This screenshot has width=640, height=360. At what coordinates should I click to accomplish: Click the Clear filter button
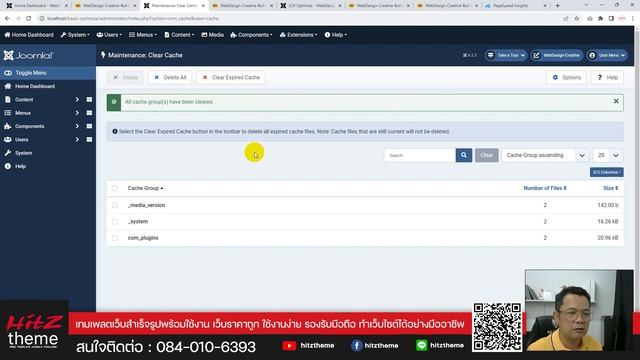tap(487, 155)
